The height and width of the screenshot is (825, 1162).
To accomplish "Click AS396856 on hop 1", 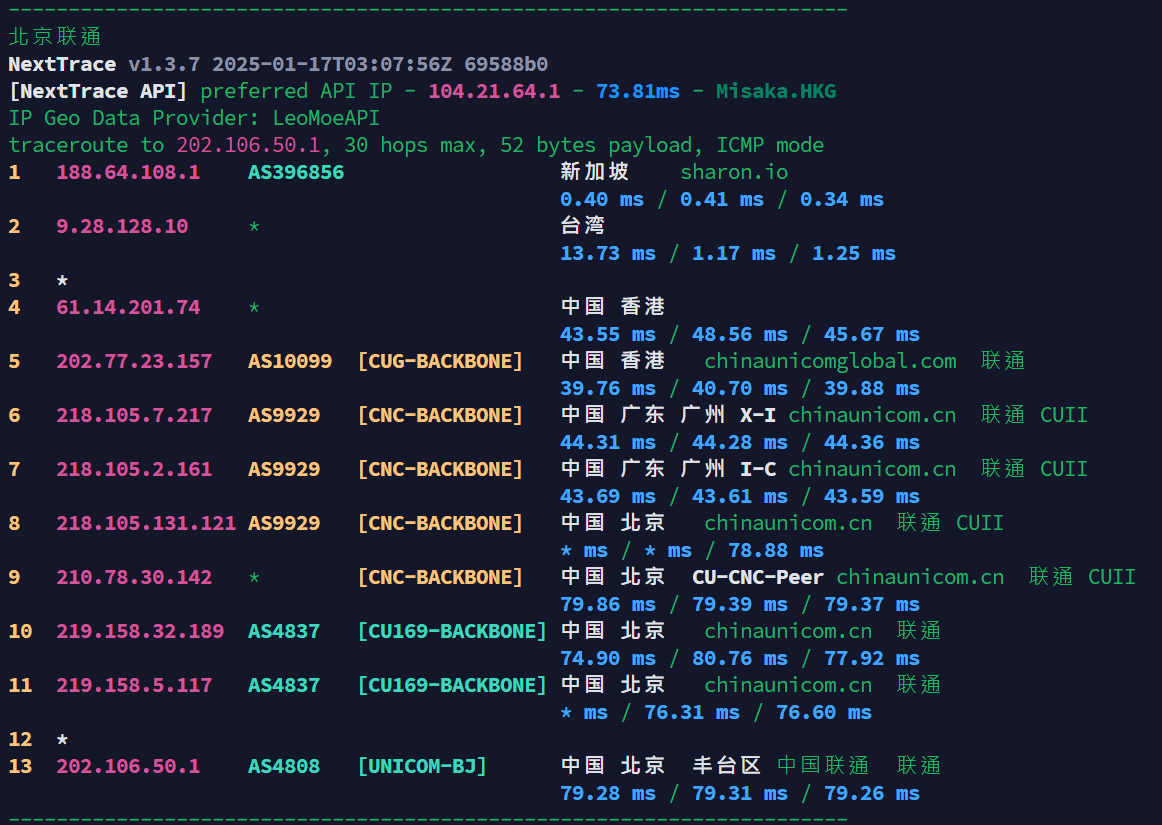I will click(296, 172).
